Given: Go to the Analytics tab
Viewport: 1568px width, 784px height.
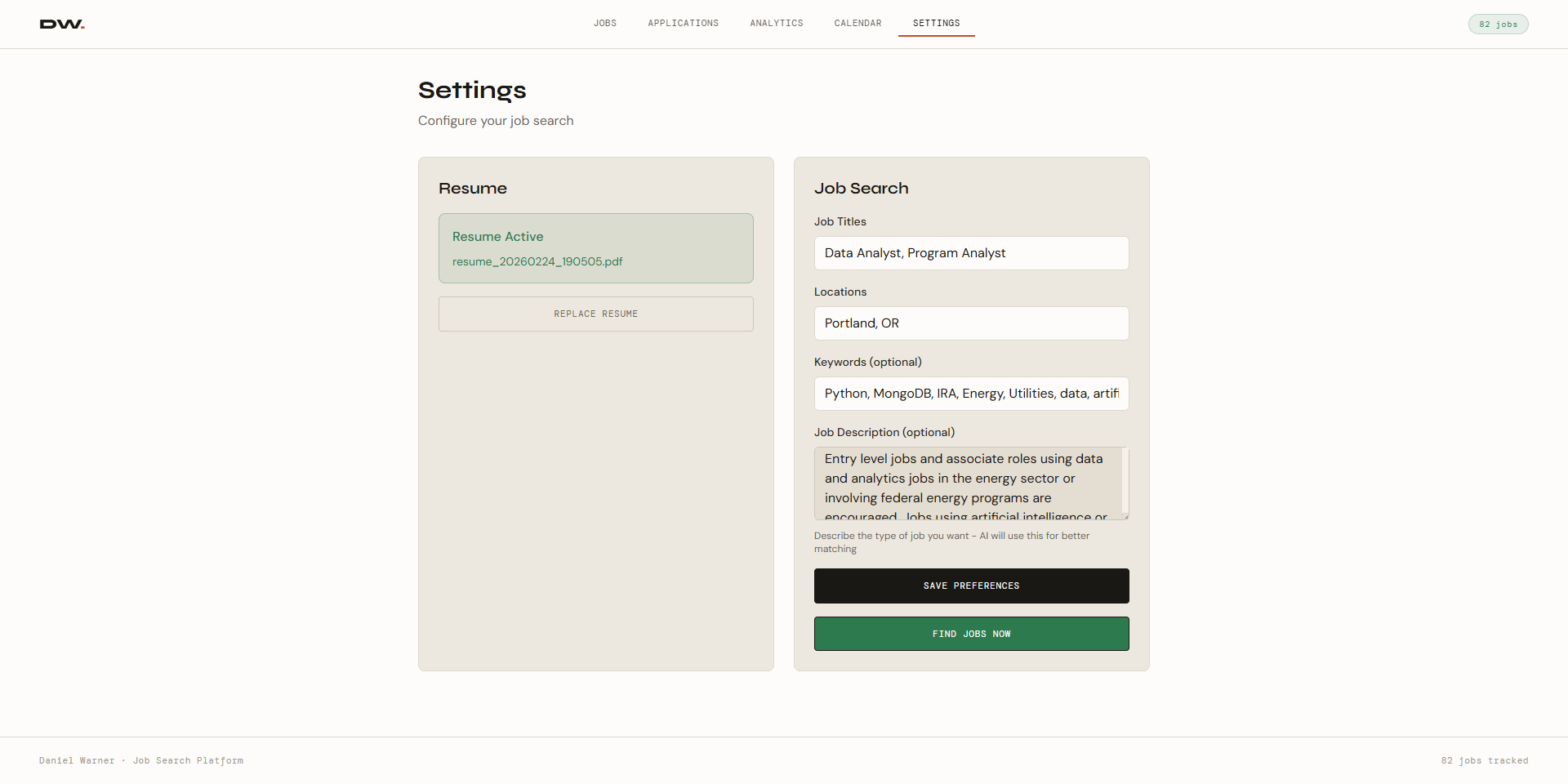Looking at the screenshot, I should [777, 24].
